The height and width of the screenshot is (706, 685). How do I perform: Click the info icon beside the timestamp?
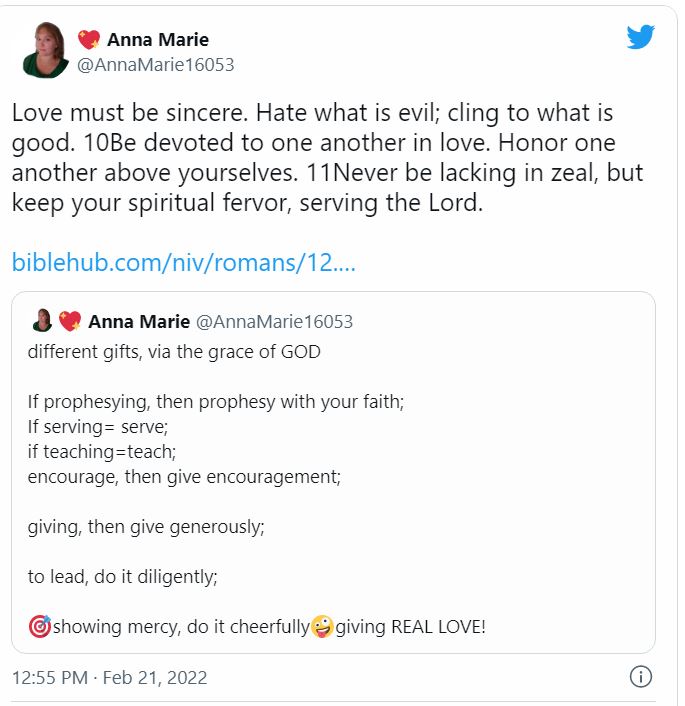pos(641,677)
